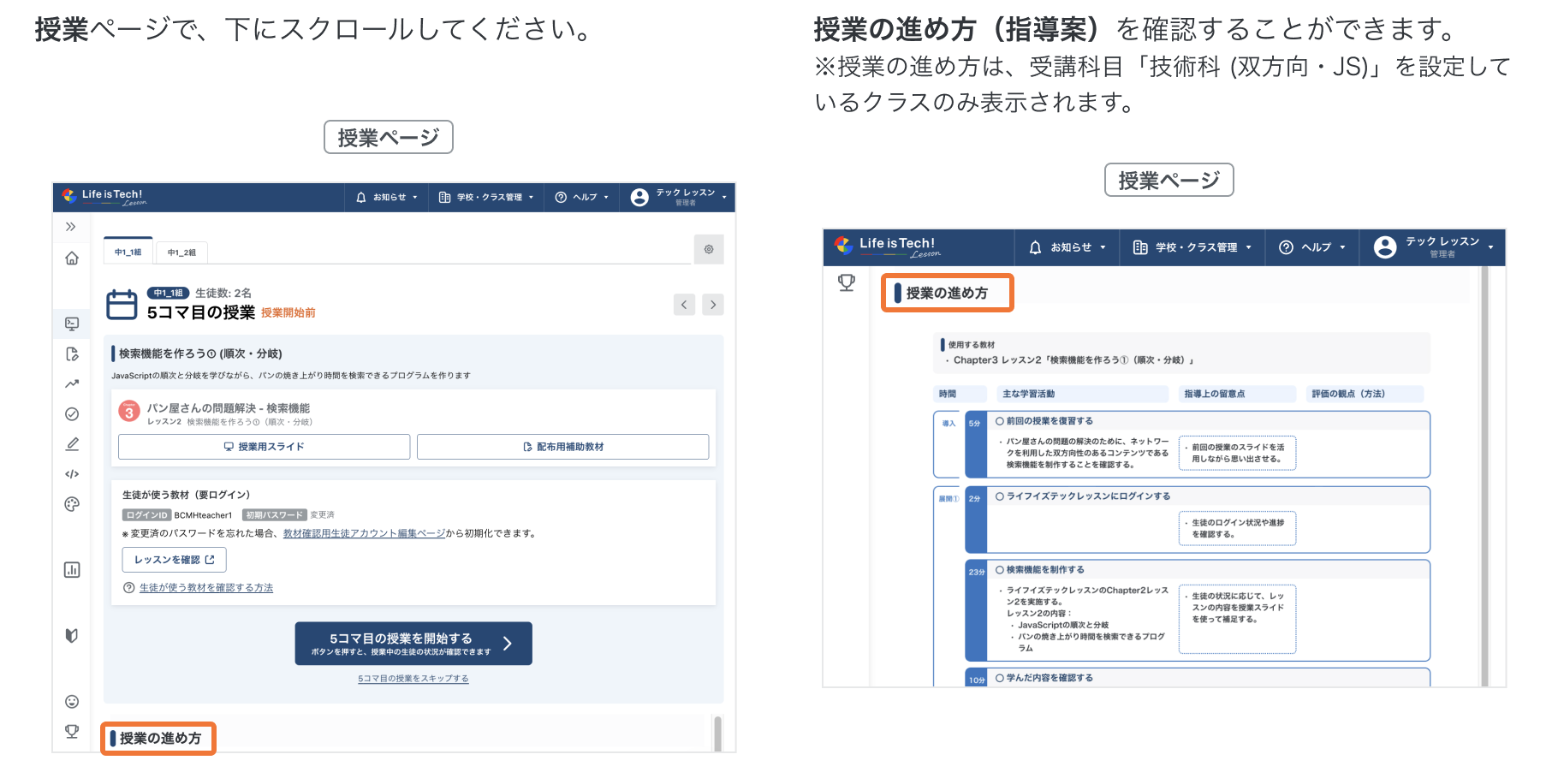This screenshot has width=1558, height=784.
Task: Click the 配布用補助教材 button
Action: pyautogui.click(x=562, y=447)
